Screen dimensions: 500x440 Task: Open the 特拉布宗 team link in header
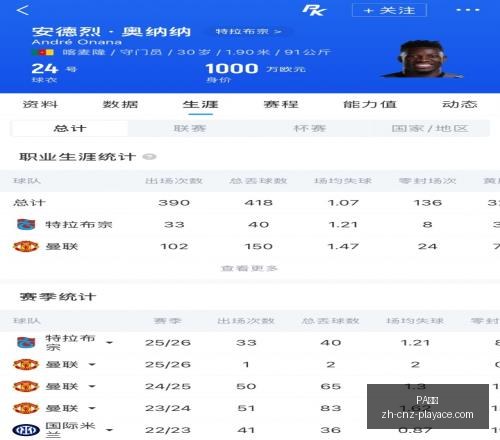point(248,31)
